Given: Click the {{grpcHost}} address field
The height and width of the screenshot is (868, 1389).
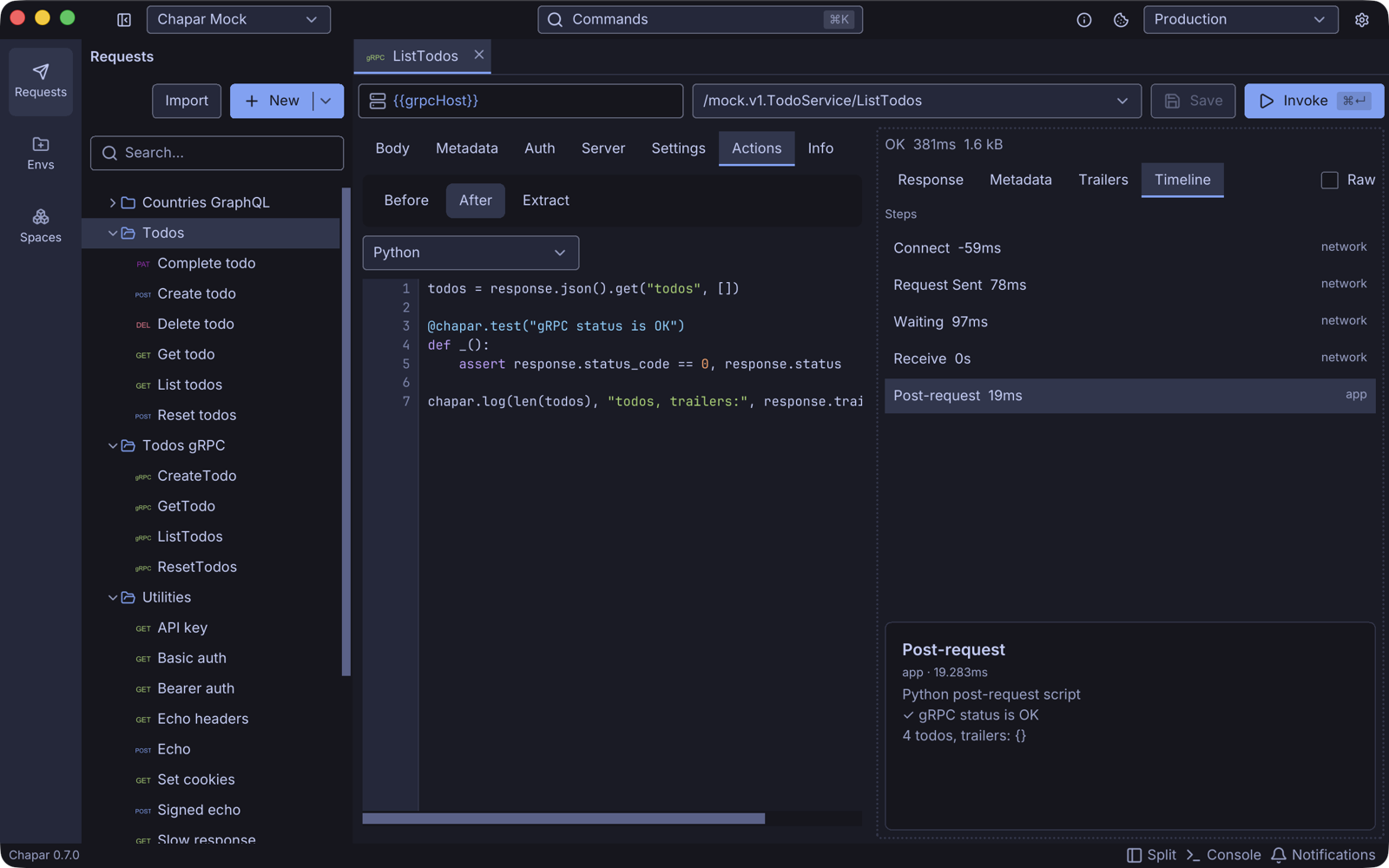Looking at the screenshot, I should click(521, 101).
